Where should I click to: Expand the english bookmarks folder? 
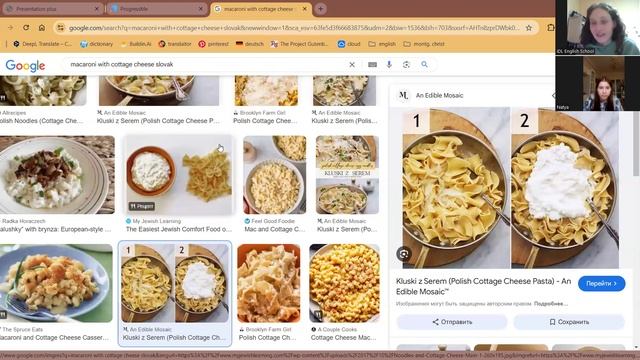[382, 44]
